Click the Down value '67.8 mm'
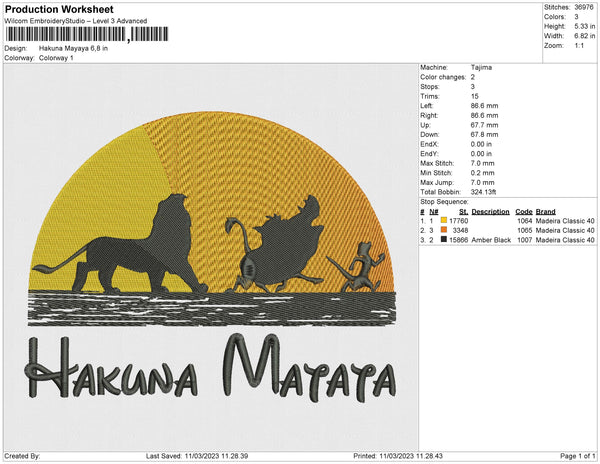The image size is (600, 464). click(484, 135)
